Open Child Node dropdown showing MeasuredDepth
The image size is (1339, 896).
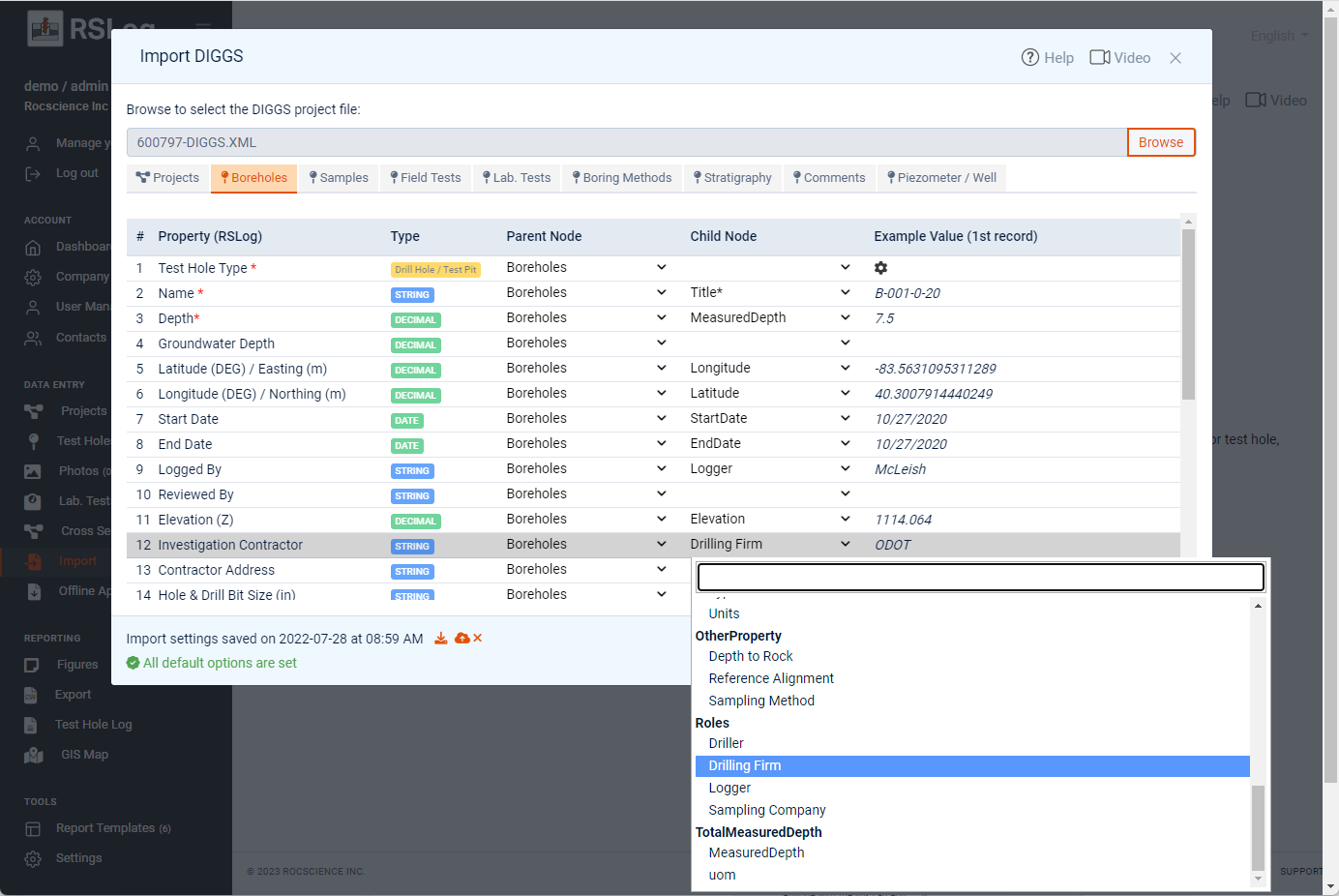[770, 317]
